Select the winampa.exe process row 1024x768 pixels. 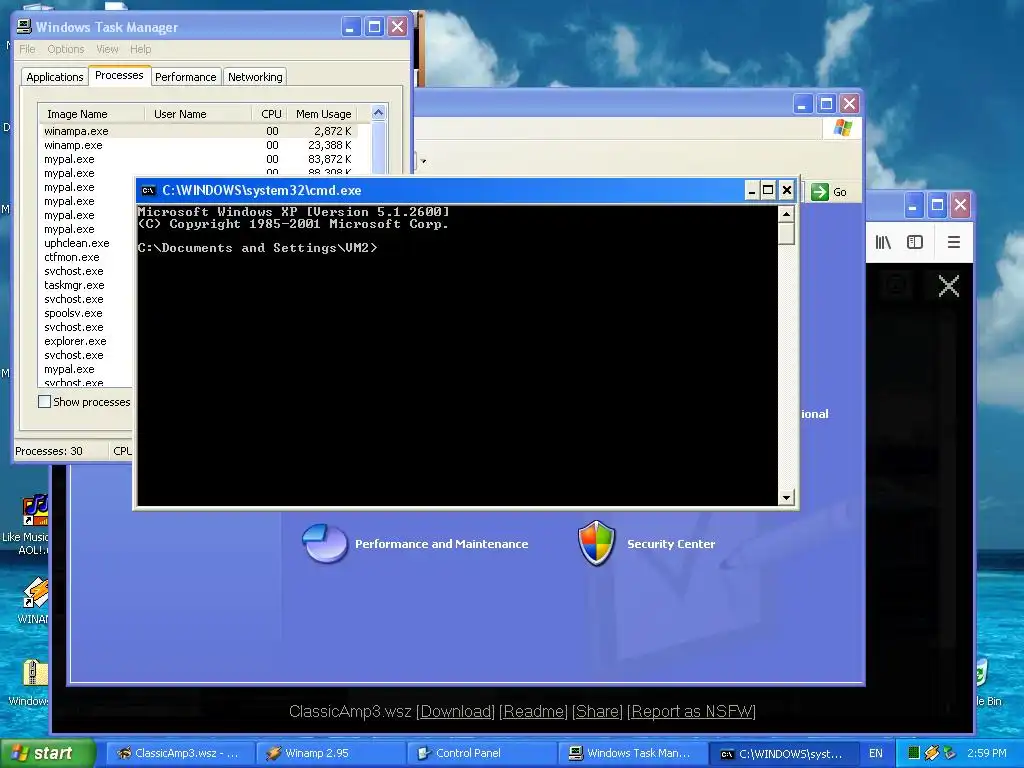199,131
